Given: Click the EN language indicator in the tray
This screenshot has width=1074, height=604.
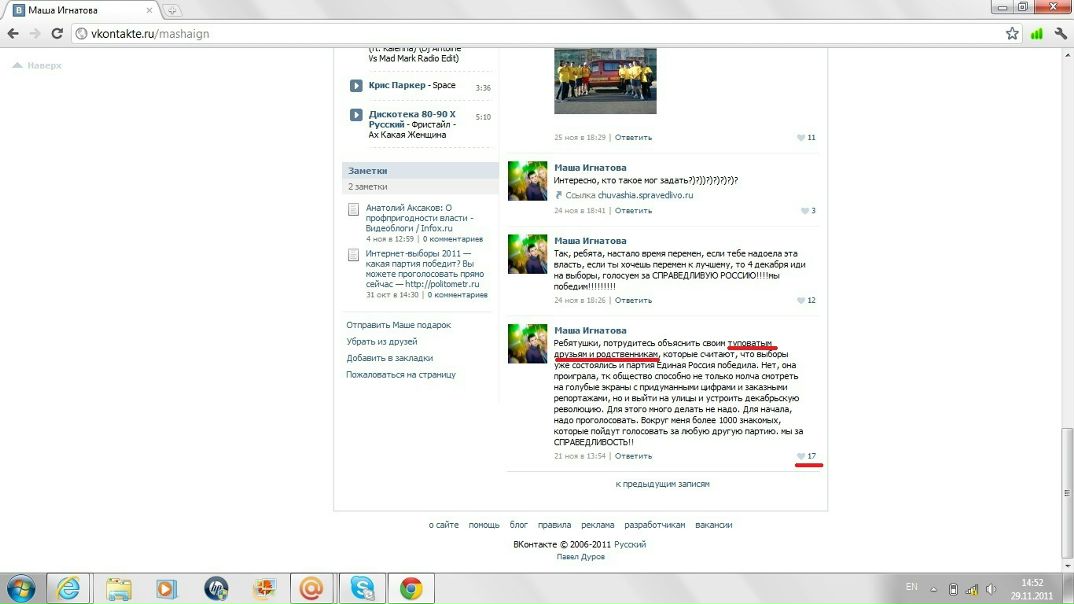Looking at the screenshot, I should point(911,587).
